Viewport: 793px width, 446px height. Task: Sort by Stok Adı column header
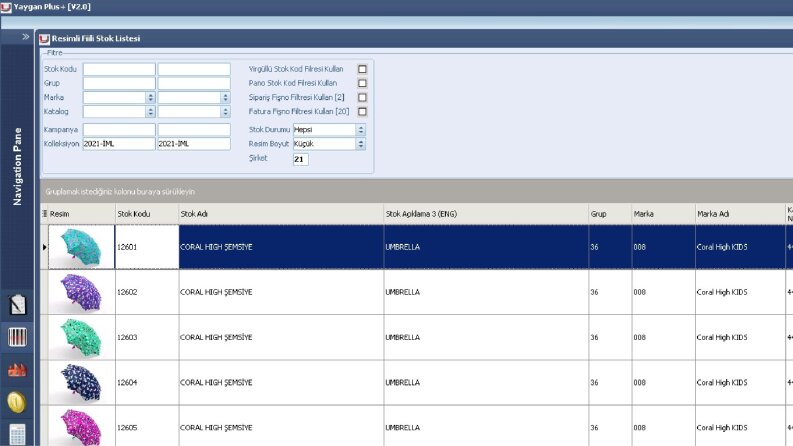281,214
